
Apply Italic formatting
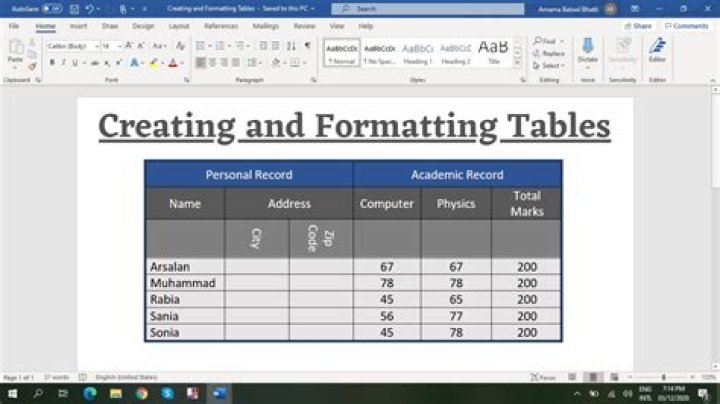[63, 63]
